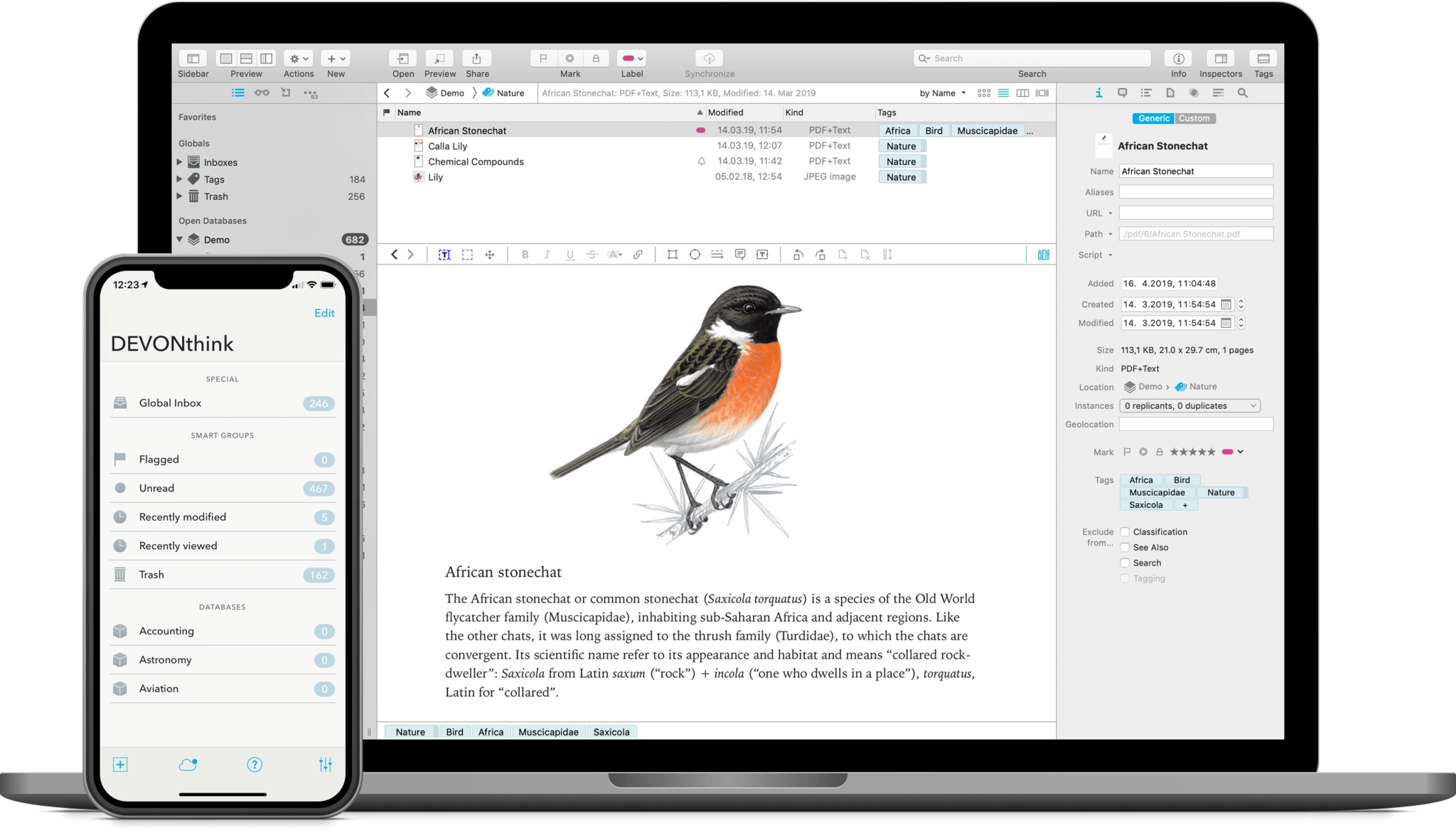The width and height of the screenshot is (1456, 833).
Task: Select the Custom inspector tab
Action: [1194, 119]
